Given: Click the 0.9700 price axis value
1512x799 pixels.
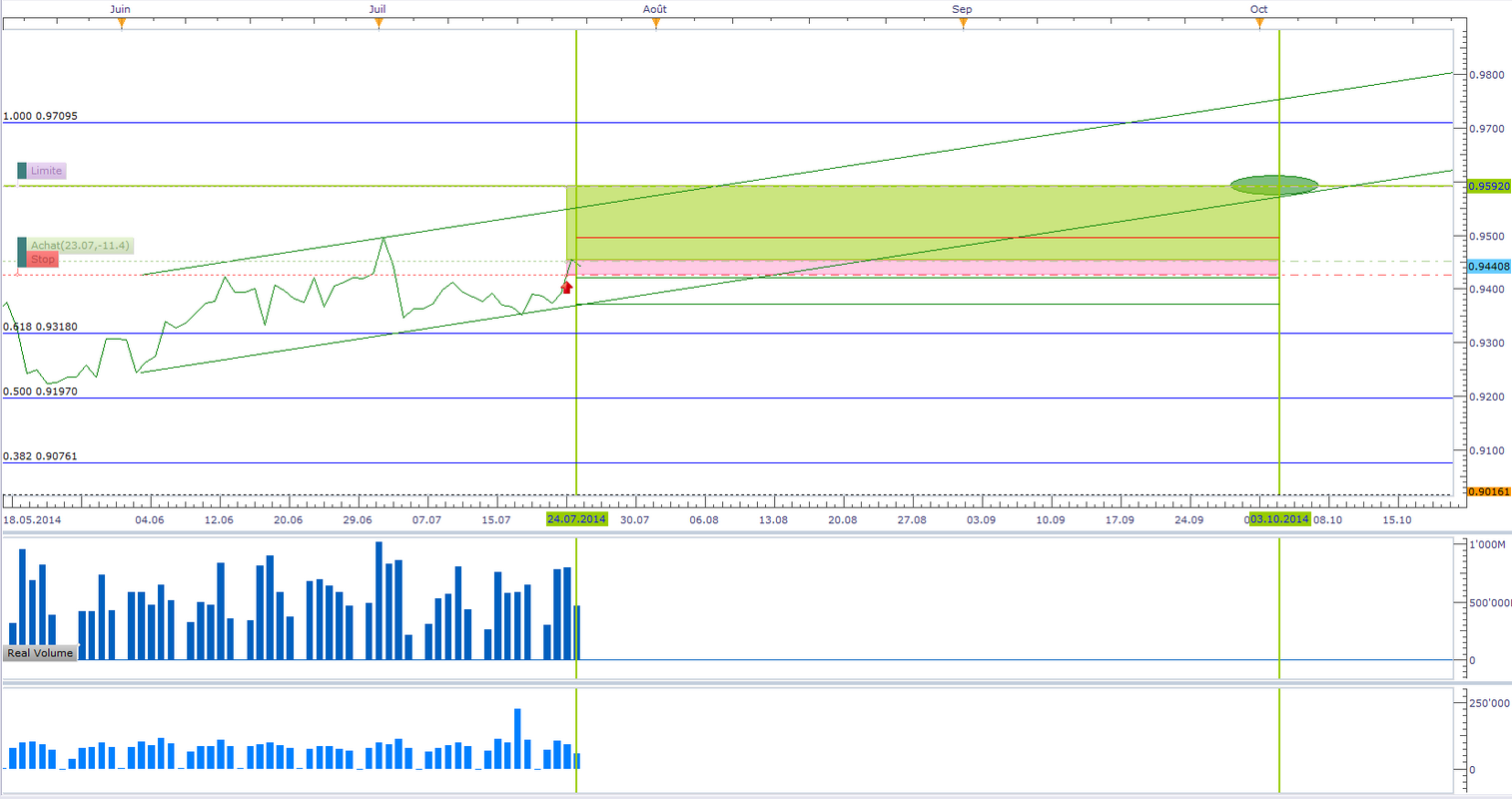Looking at the screenshot, I should [1486, 129].
